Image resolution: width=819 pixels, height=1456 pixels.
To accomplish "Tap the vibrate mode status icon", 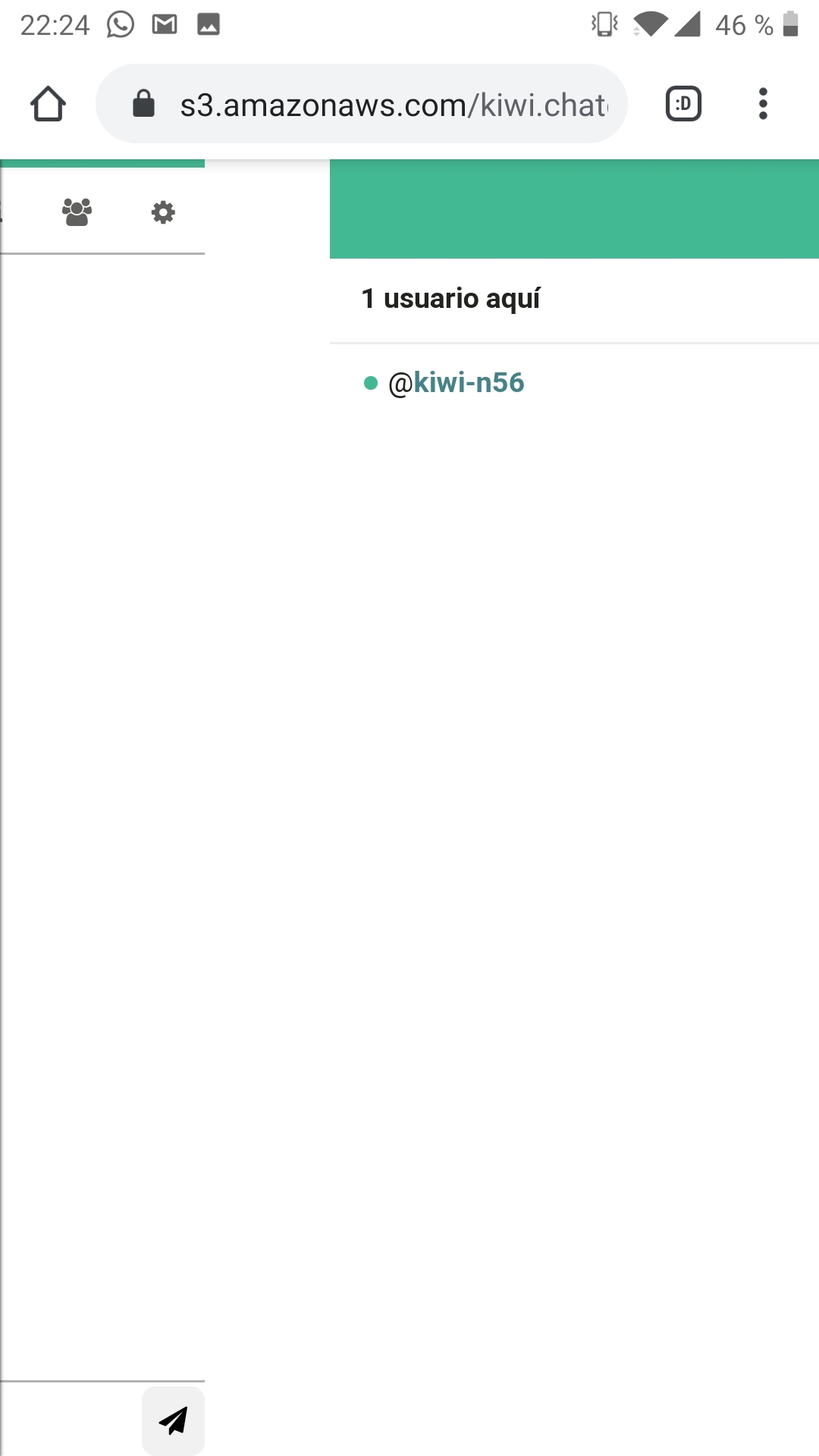I will (604, 24).
